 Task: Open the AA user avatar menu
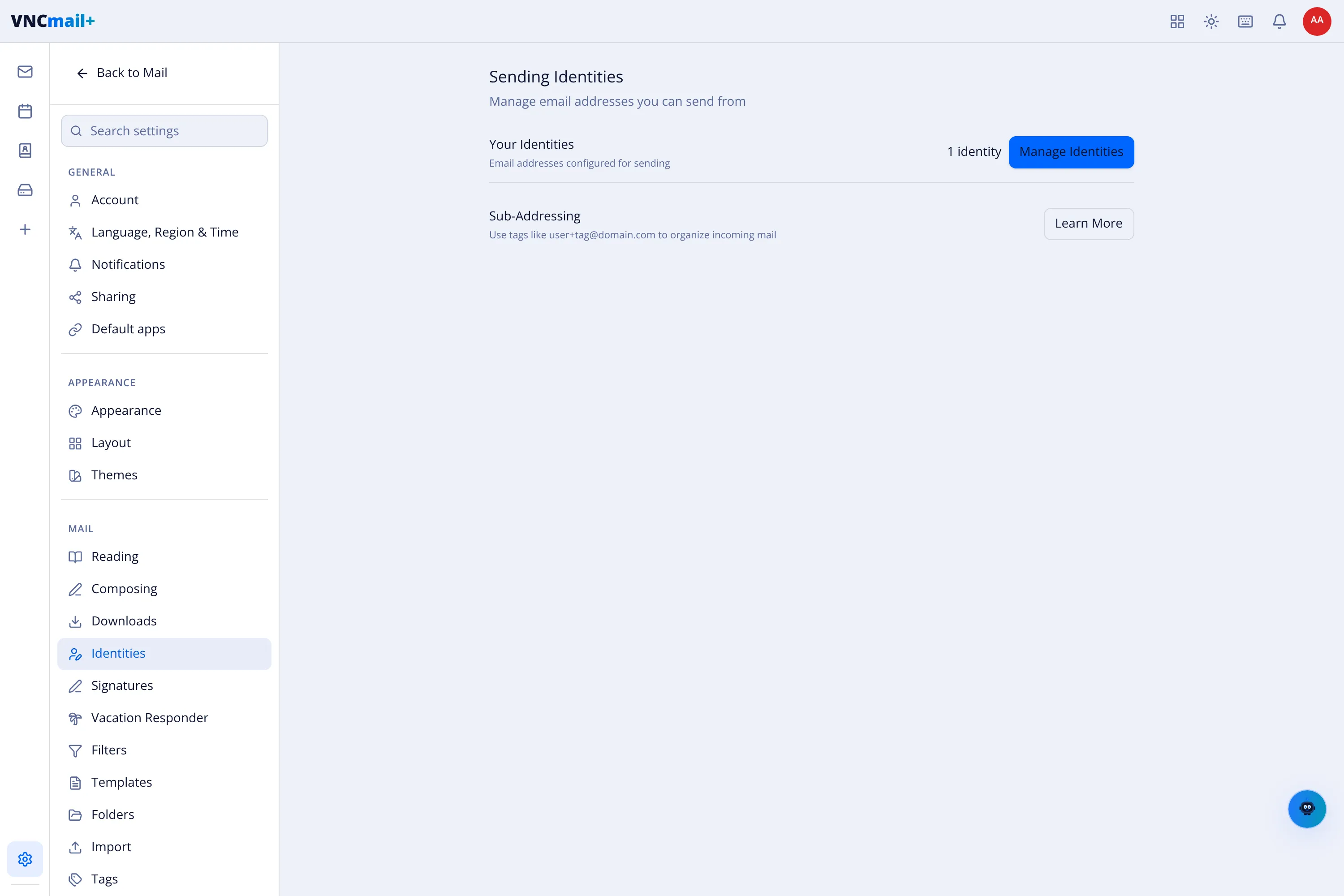tap(1317, 21)
